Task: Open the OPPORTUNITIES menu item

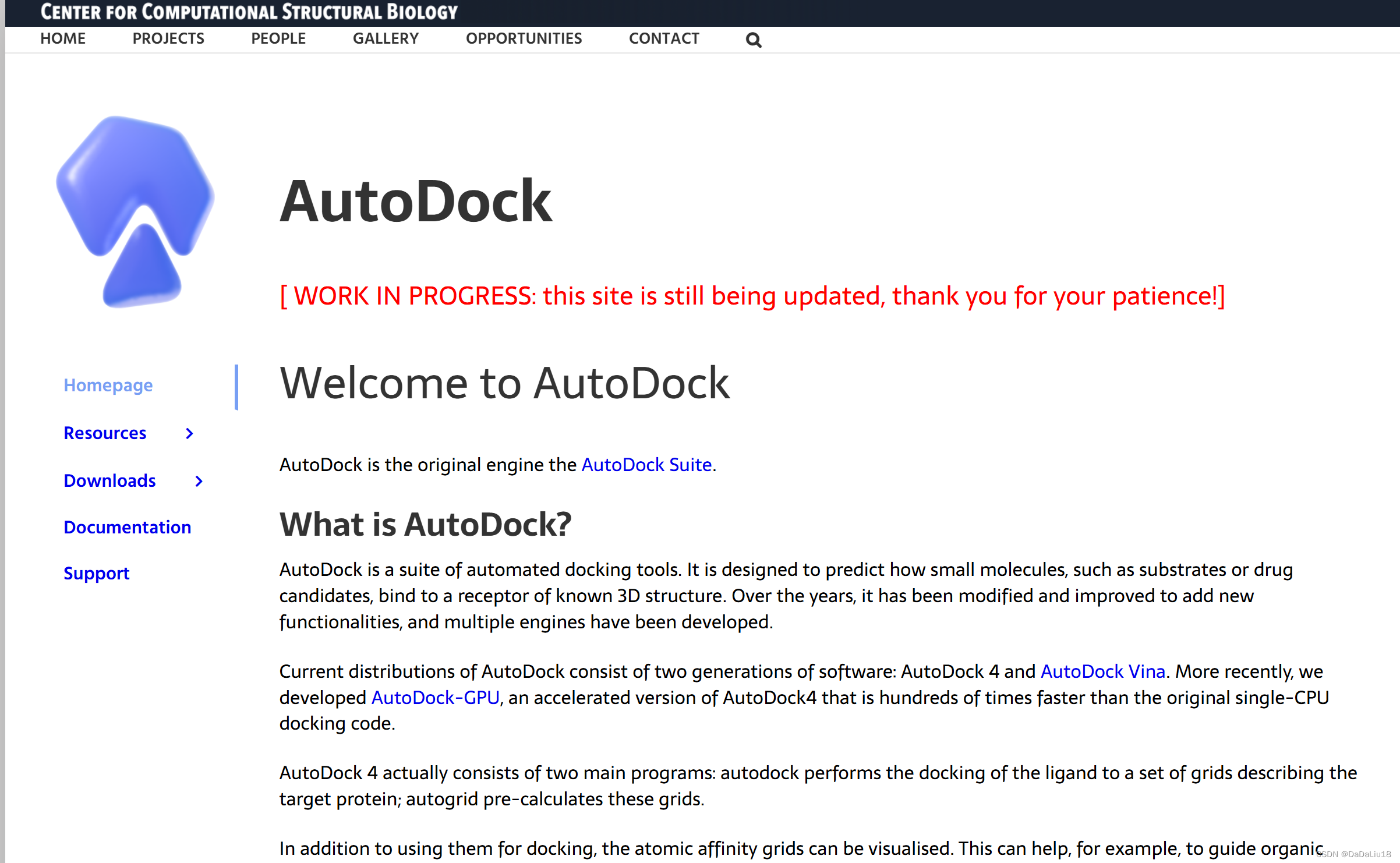Action: (x=524, y=38)
